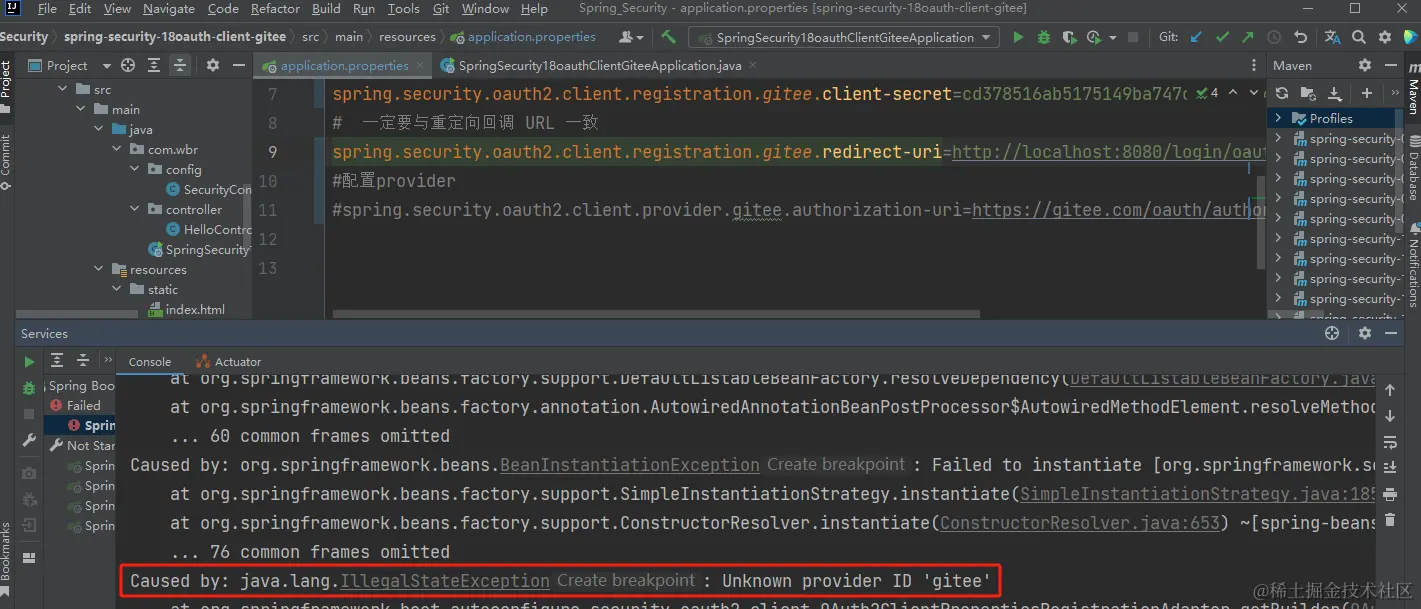Open the translate icon in toolbar

pyautogui.click(x=1332, y=37)
